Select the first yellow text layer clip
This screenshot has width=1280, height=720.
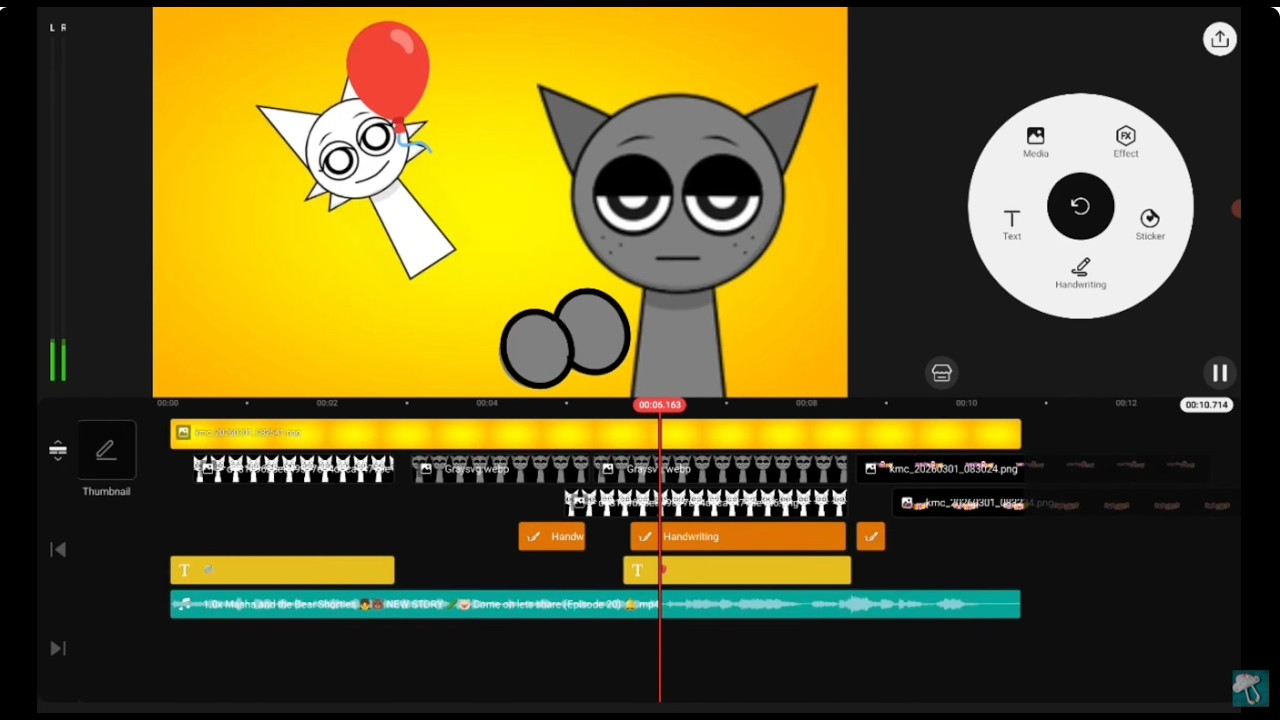(282, 570)
